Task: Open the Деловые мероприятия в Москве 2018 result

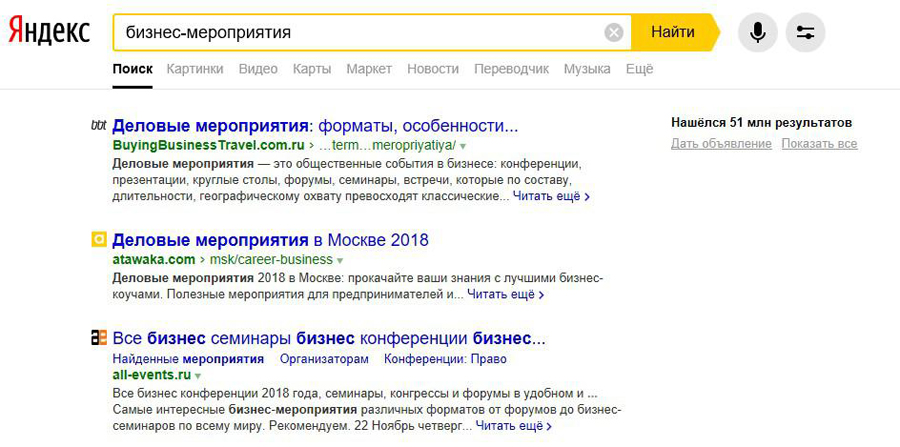Action: tap(270, 240)
